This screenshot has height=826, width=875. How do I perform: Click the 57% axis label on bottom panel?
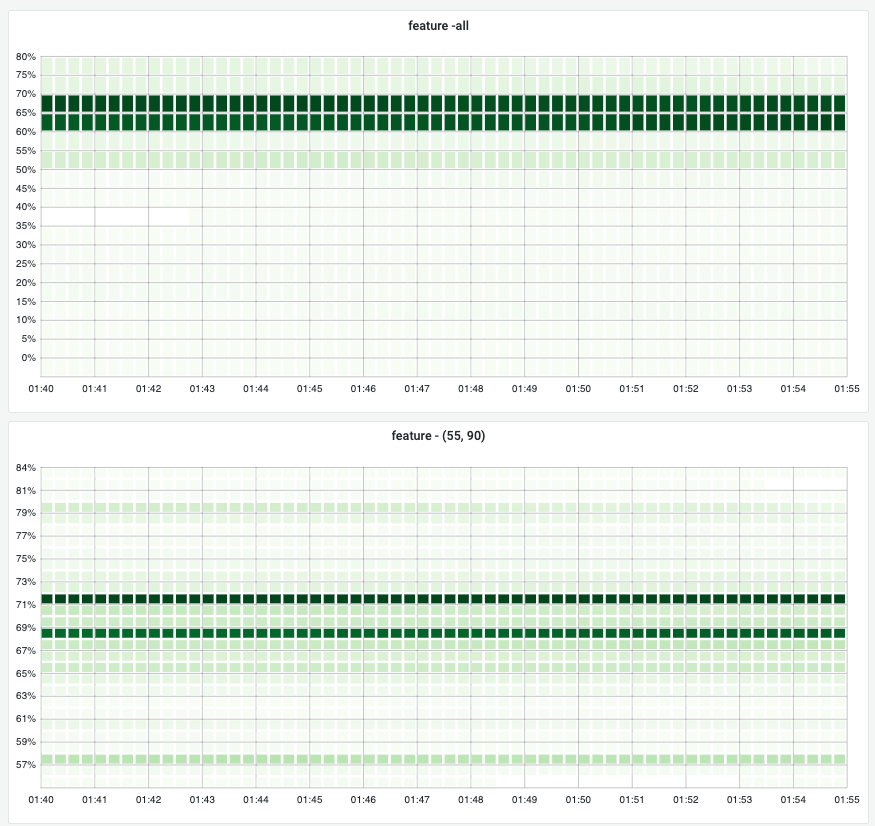(x=25, y=763)
